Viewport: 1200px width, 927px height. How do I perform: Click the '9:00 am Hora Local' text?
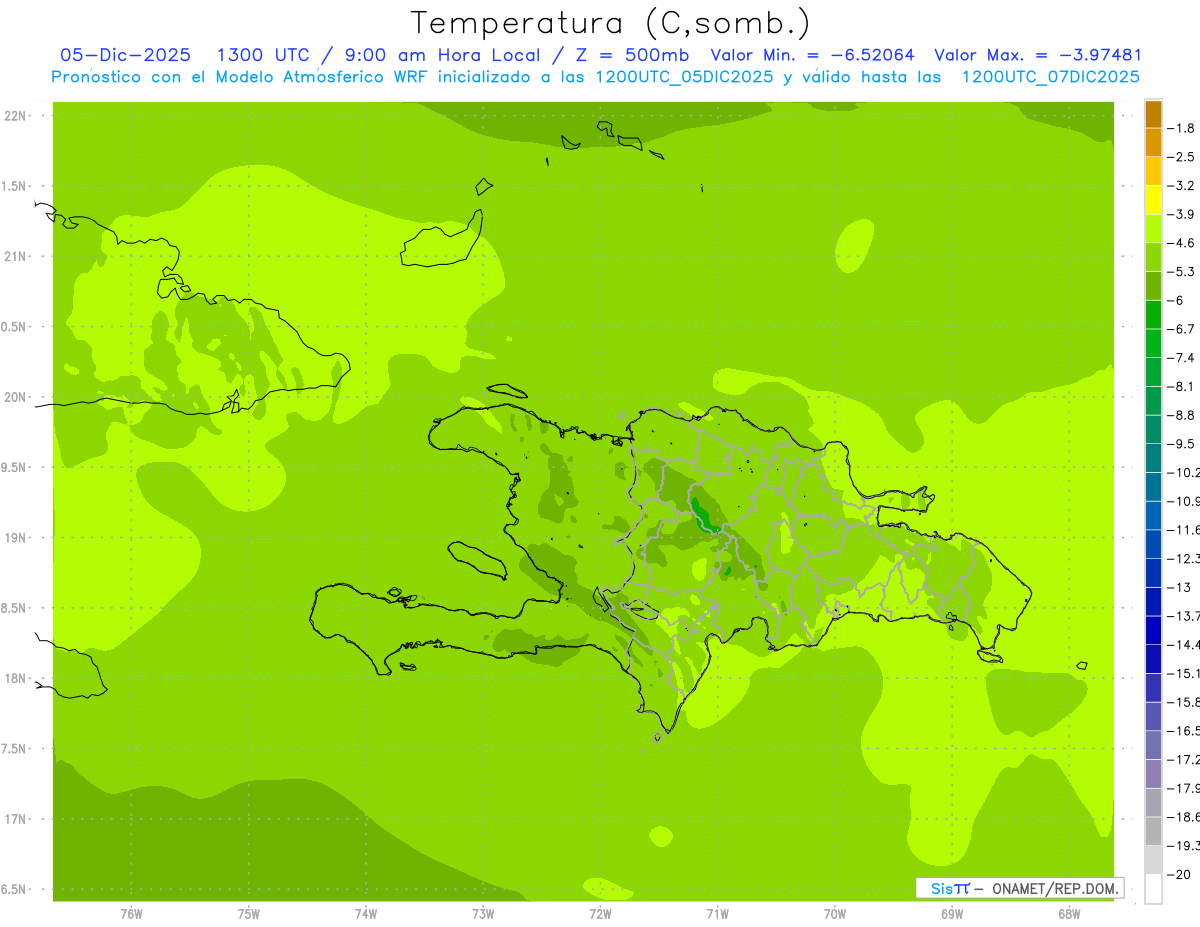click(x=441, y=55)
